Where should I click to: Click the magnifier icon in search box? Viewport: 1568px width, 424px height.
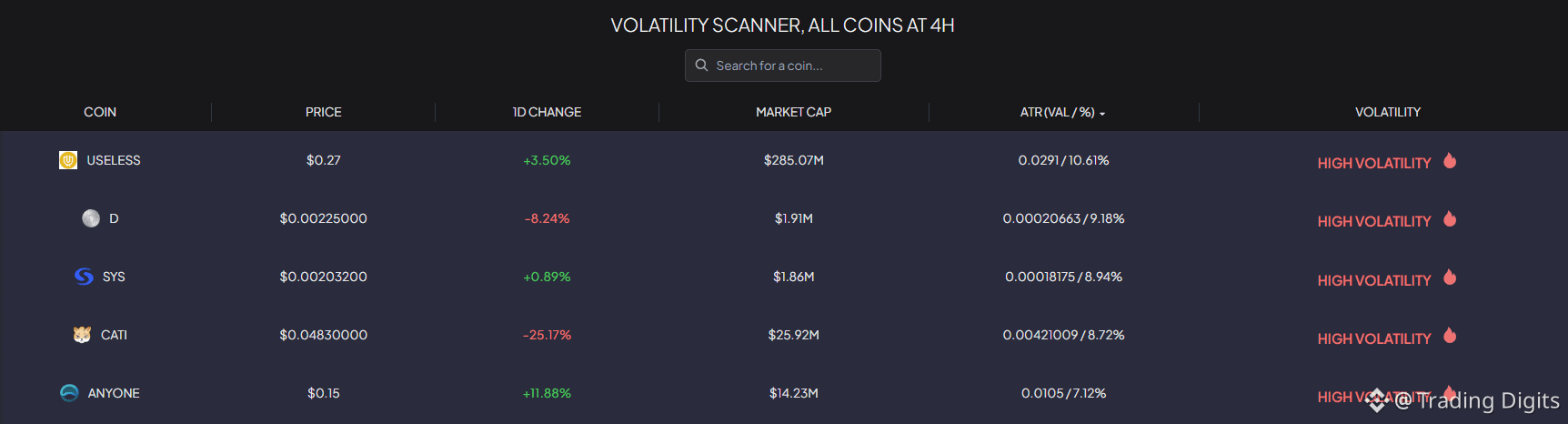pos(701,66)
